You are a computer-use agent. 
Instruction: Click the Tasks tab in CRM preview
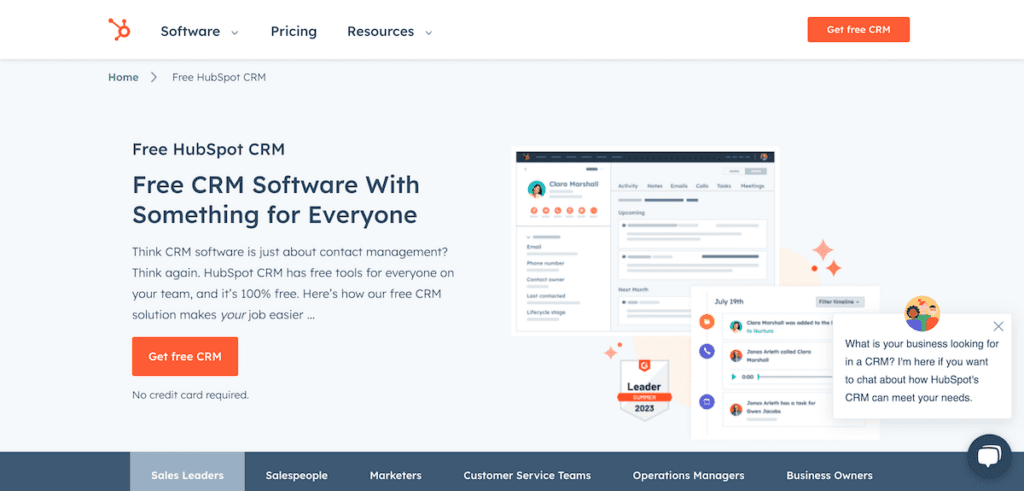(724, 186)
